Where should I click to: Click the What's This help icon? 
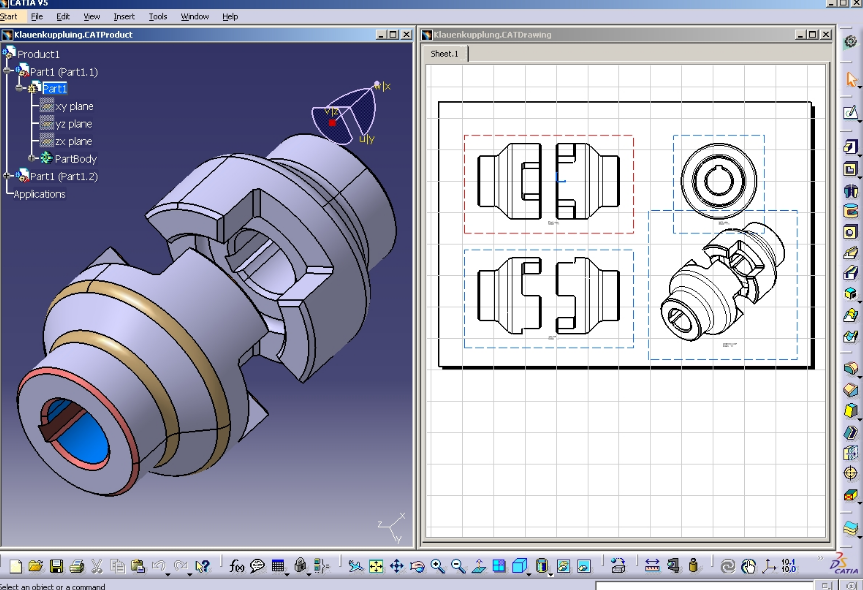click(203, 566)
